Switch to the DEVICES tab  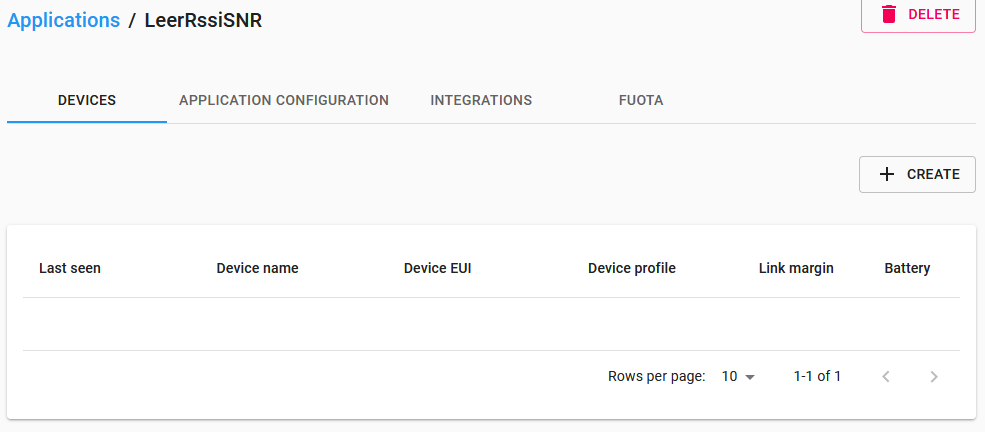point(87,100)
